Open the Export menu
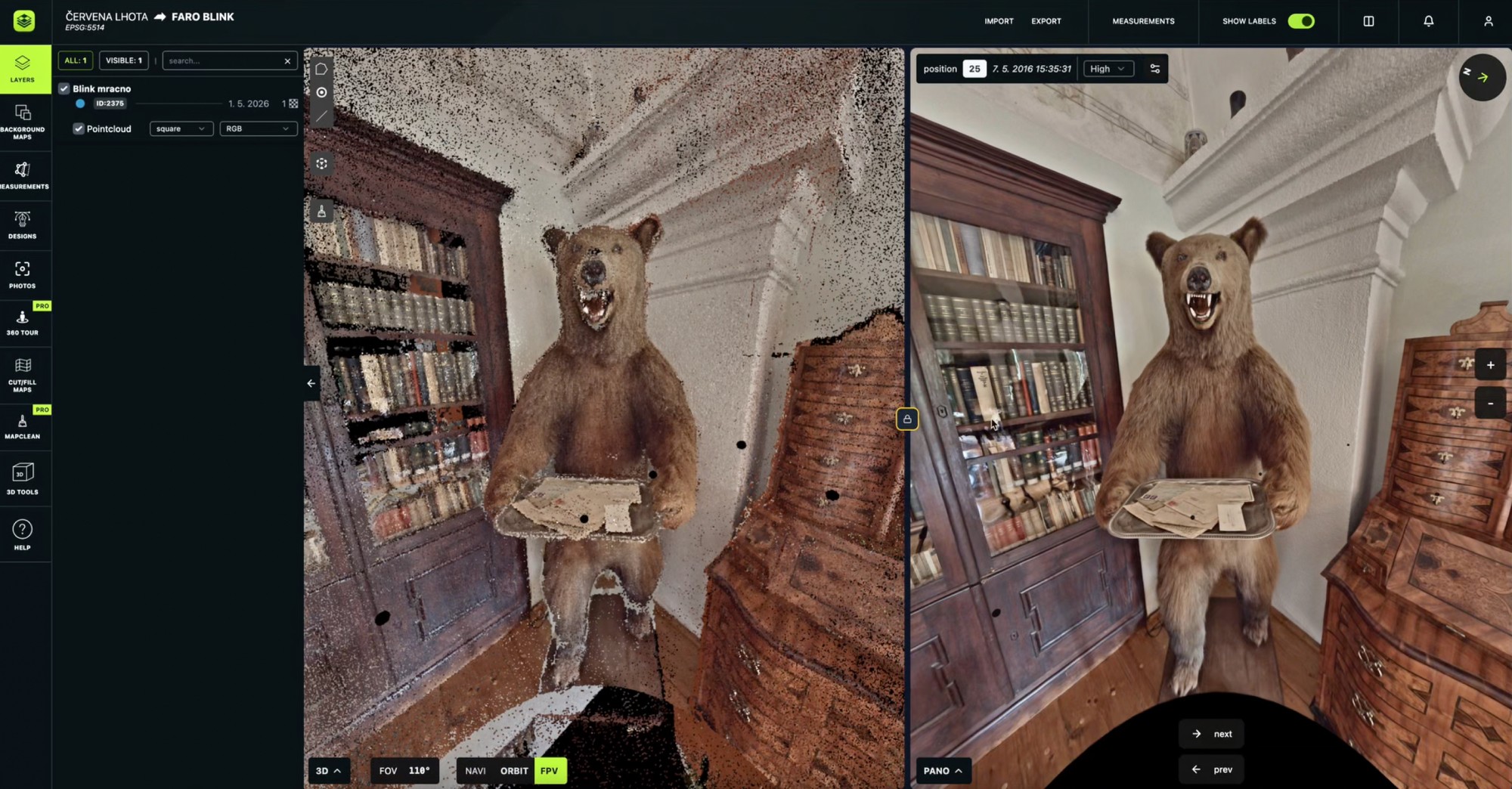 1046,21
